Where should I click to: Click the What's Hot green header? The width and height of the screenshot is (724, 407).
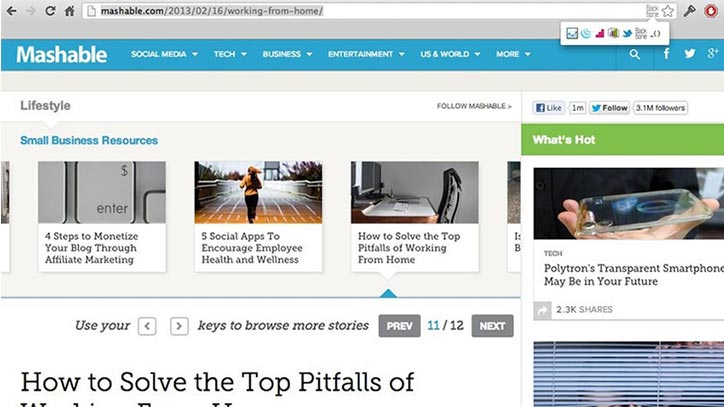pos(622,140)
